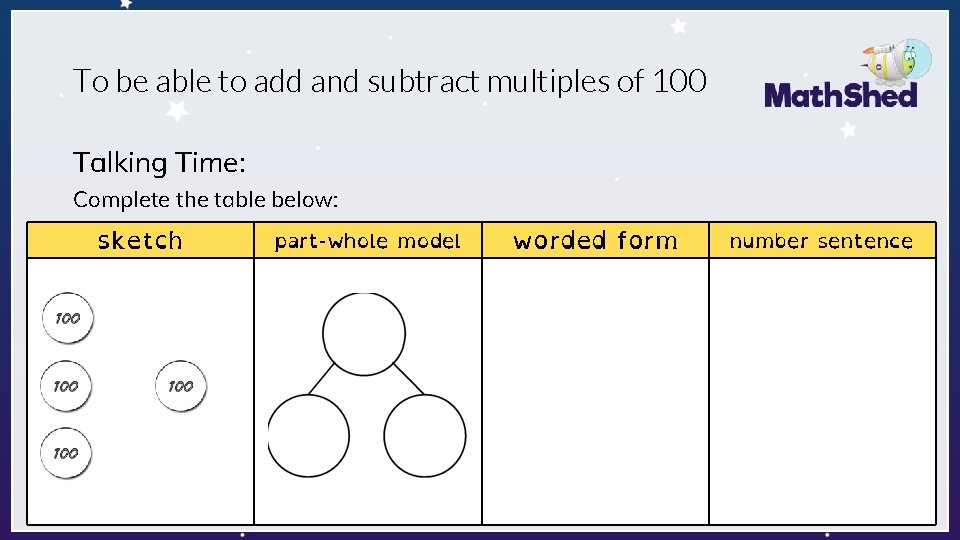Click the lesson objective title text
The height and width of the screenshot is (540, 960).
tap(390, 81)
